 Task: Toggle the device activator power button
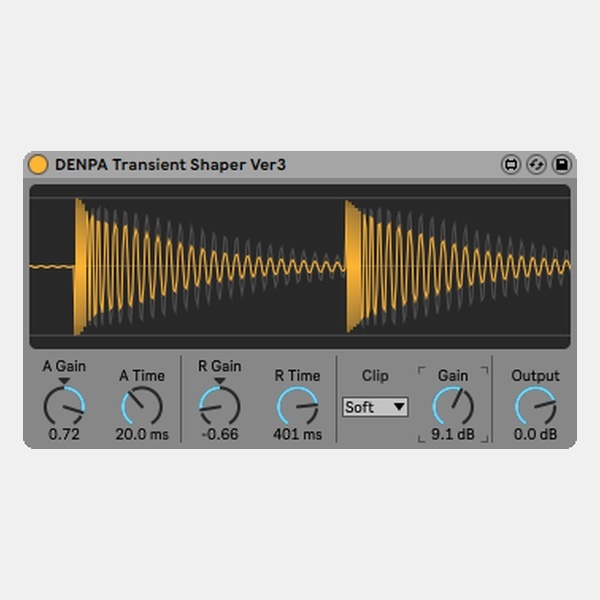point(38,165)
